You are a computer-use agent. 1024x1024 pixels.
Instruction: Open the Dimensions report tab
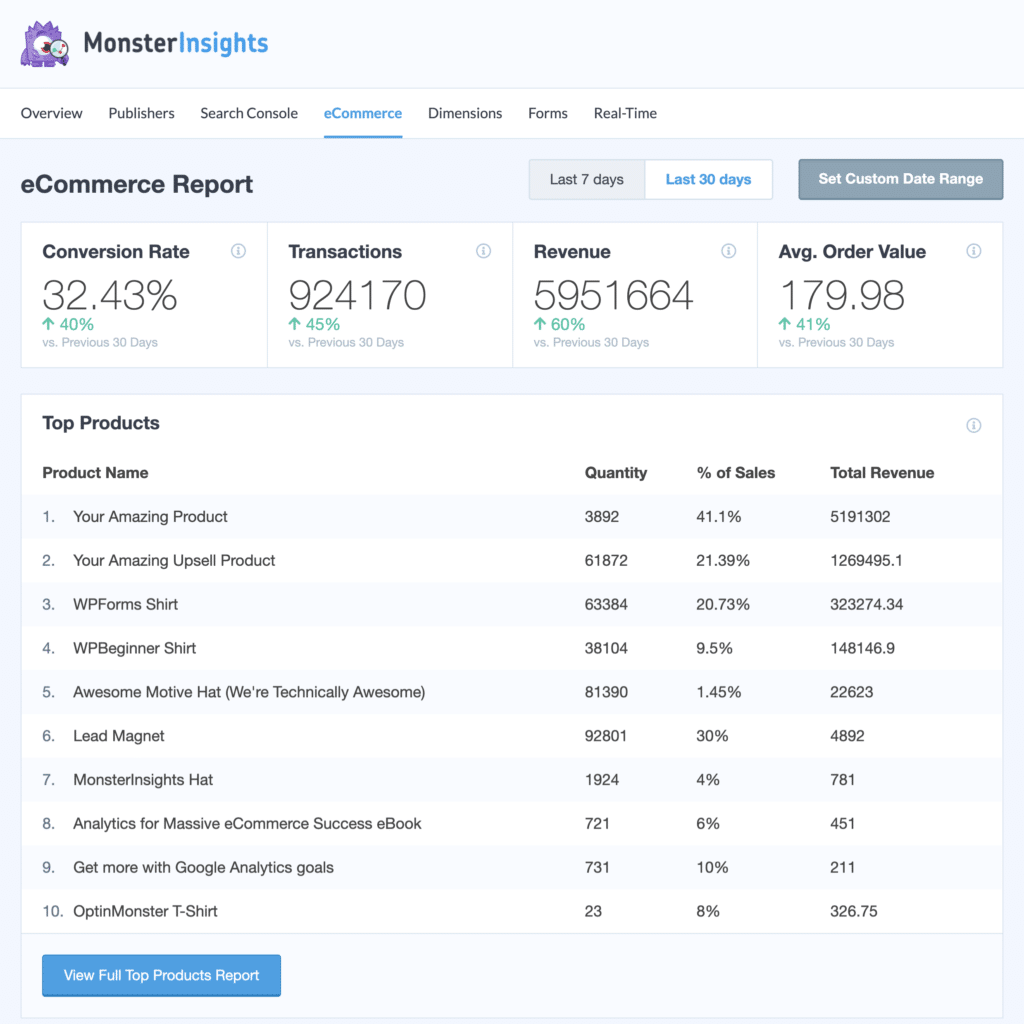(x=464, y=113)
